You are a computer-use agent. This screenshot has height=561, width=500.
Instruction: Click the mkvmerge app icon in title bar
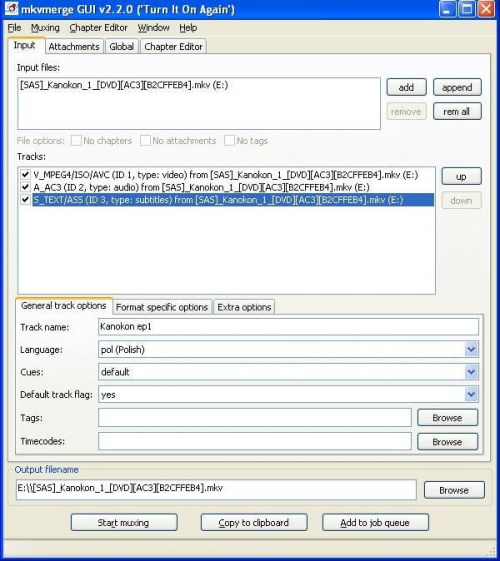(x=11, y=8)
